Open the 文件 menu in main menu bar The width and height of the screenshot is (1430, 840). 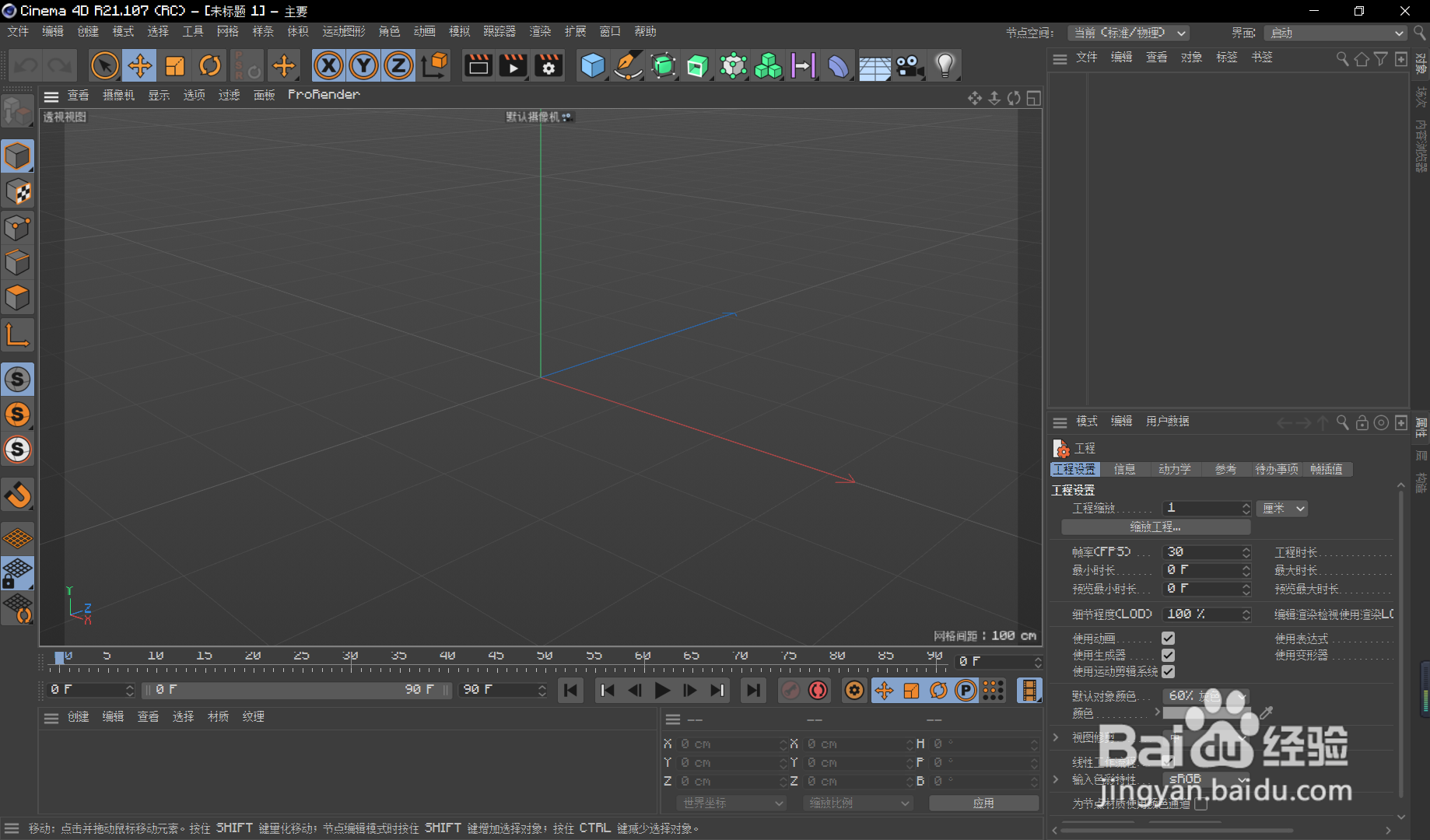18,32
